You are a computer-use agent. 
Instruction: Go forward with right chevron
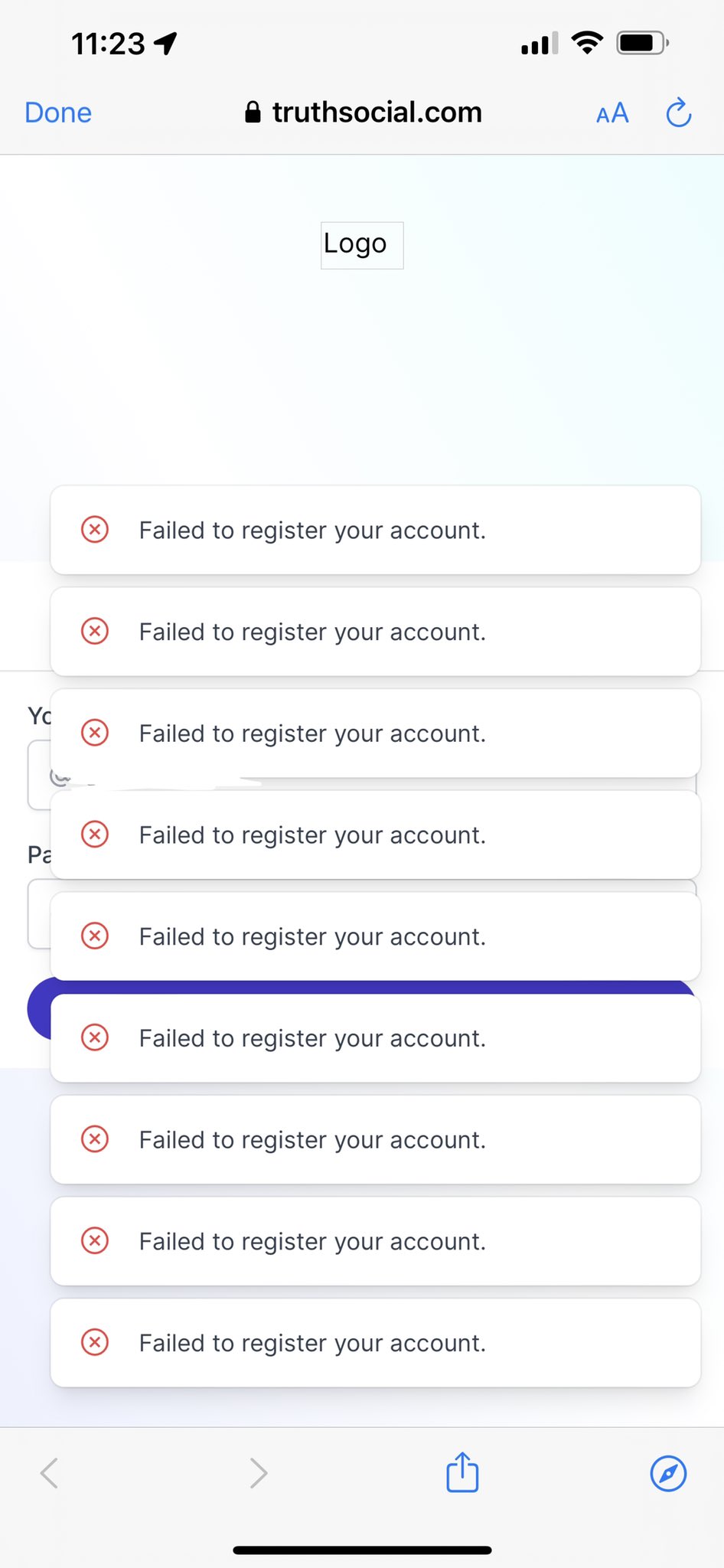[259, 1472]
